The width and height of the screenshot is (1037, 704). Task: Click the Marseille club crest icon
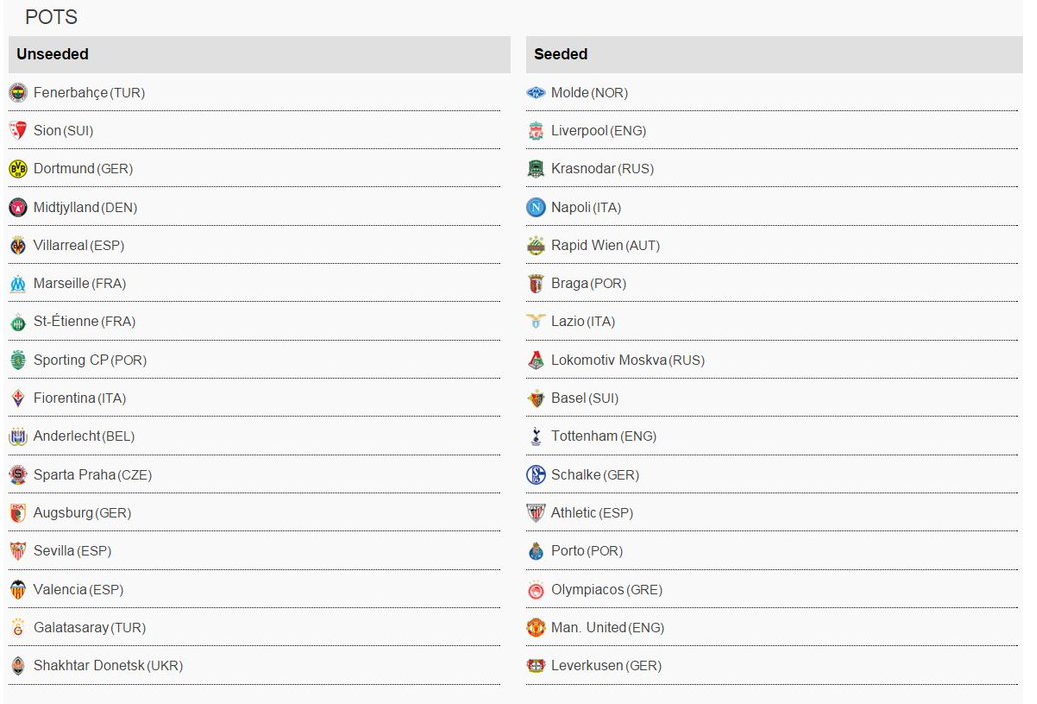click(x=18, y=284)
